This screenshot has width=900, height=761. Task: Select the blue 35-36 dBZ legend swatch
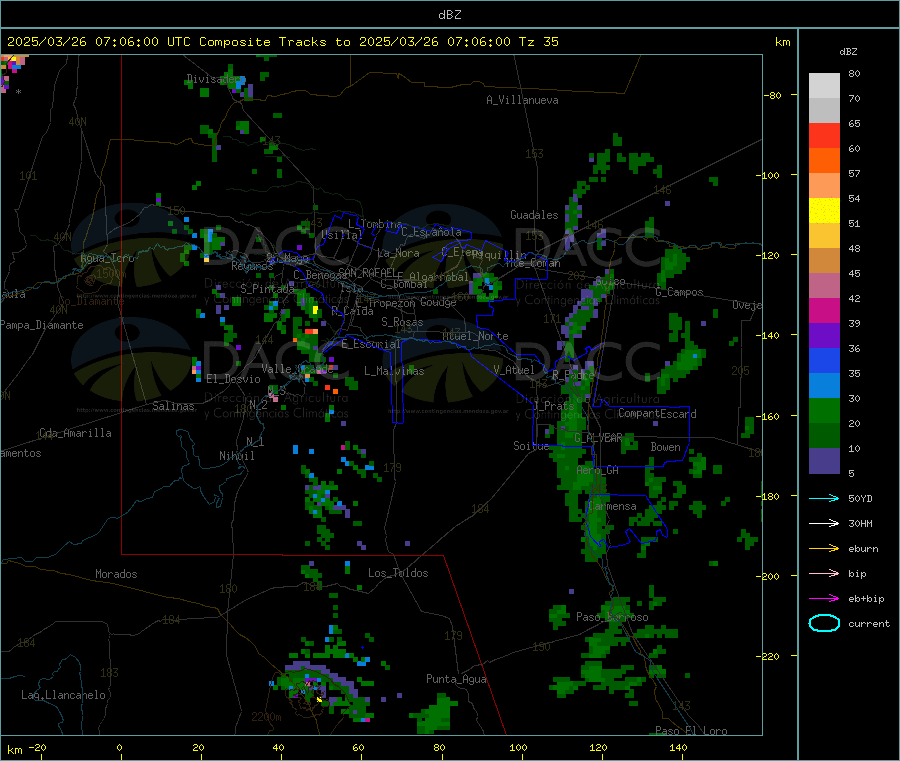[824, 360]
